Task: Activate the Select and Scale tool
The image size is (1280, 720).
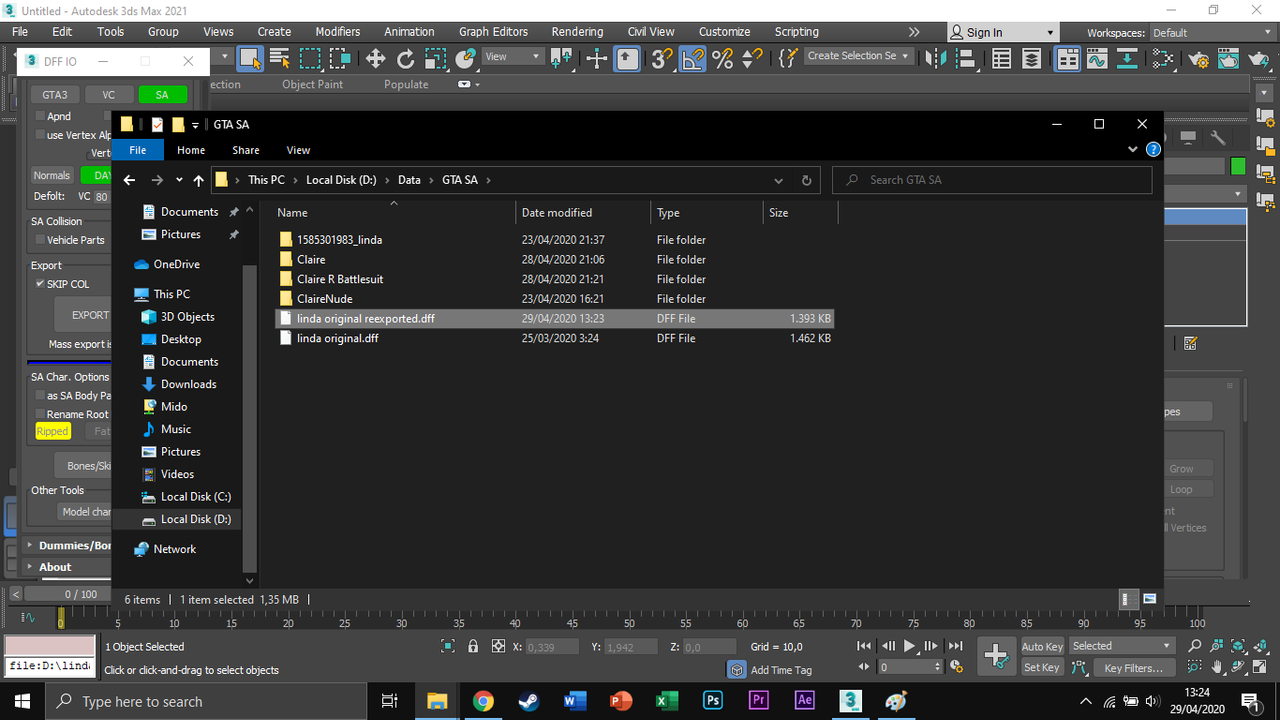Action: tap(435, 58)
